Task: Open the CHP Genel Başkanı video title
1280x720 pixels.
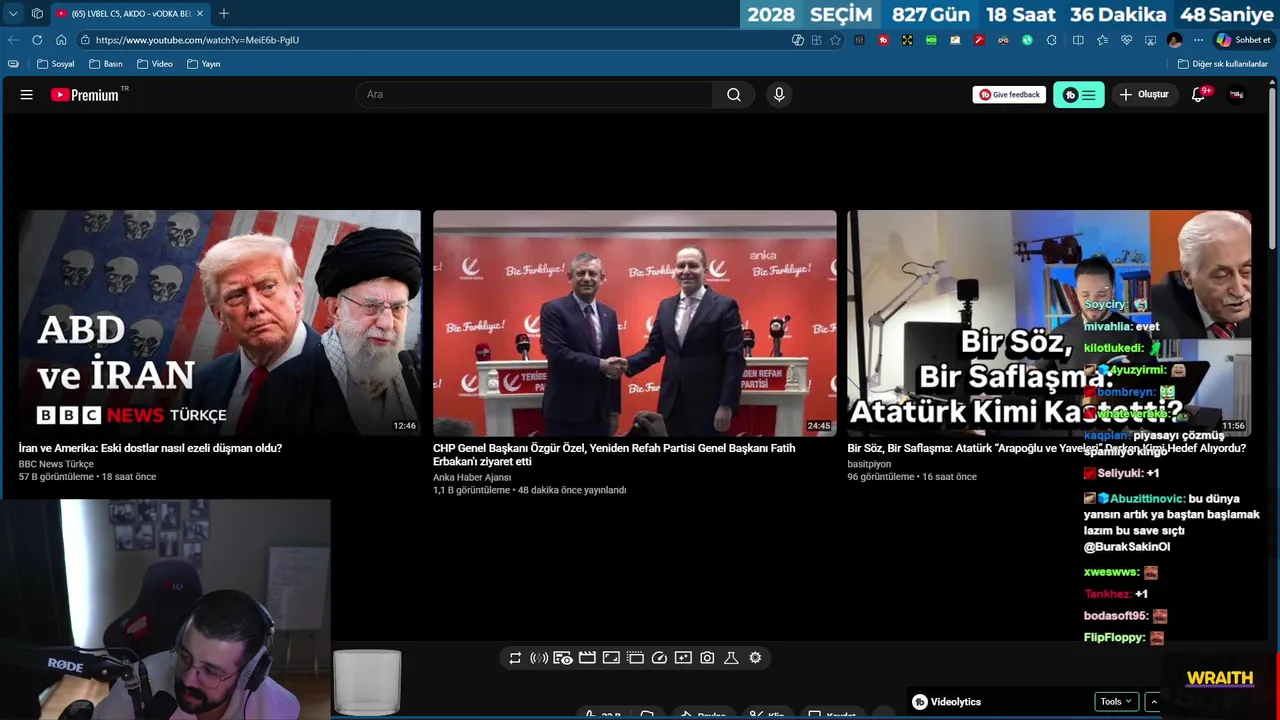Action: pyautogui.click(x=614, y=455)
